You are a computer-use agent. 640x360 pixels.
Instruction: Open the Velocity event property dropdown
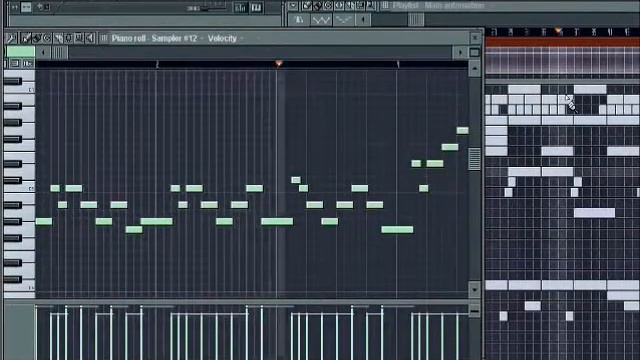pyautogui.click(x=242, y=38)
